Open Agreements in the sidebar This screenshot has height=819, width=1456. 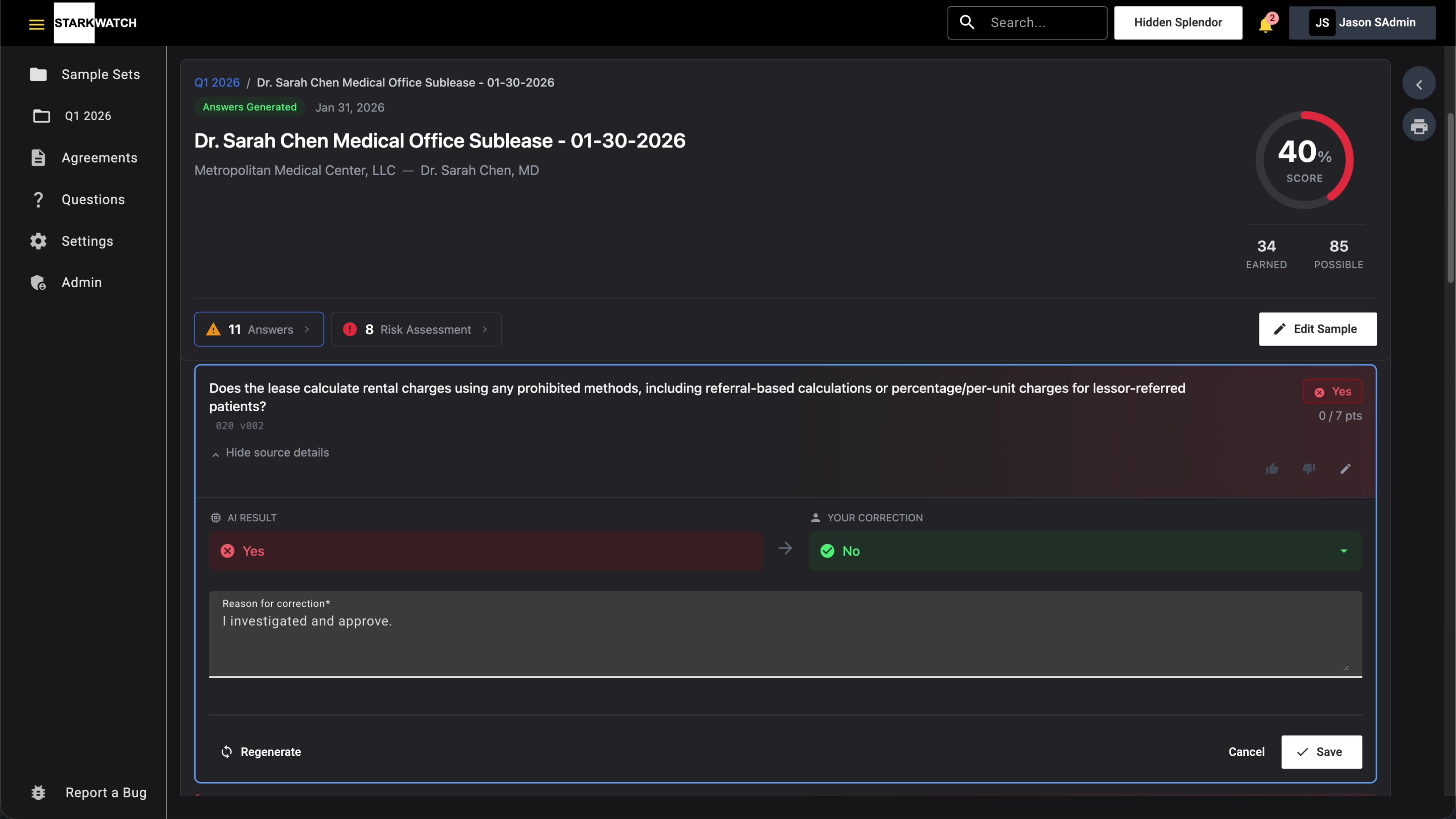(x=99, y=158)
